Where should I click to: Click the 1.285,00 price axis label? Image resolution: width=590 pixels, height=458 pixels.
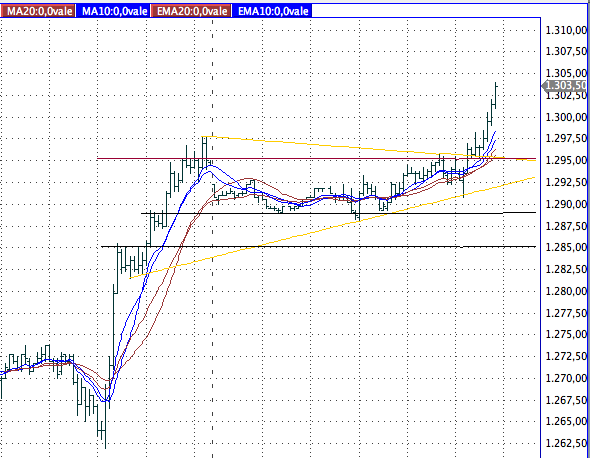(x=566, y=247)
